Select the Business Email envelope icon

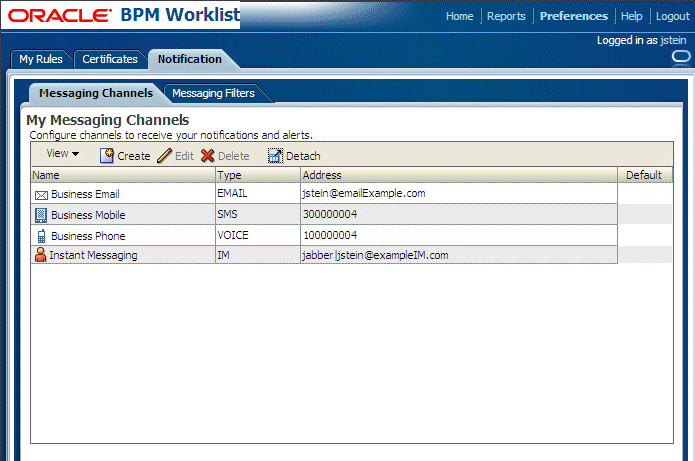pyautogui.click(x=41, y=195)
